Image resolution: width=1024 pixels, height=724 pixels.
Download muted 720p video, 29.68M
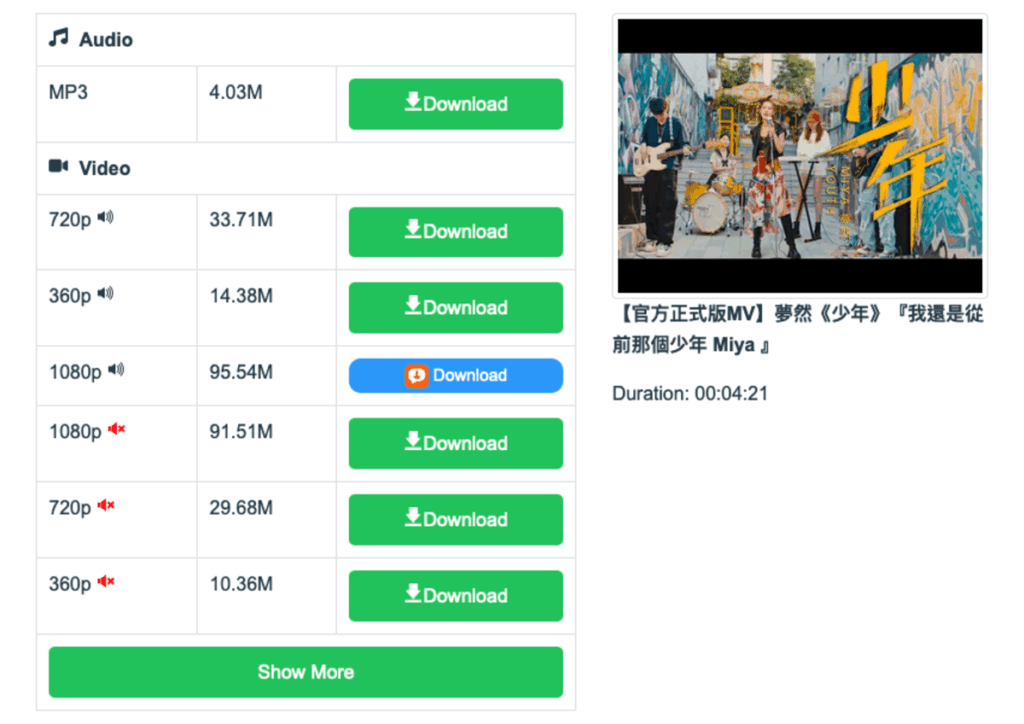(x=455, y=520)
